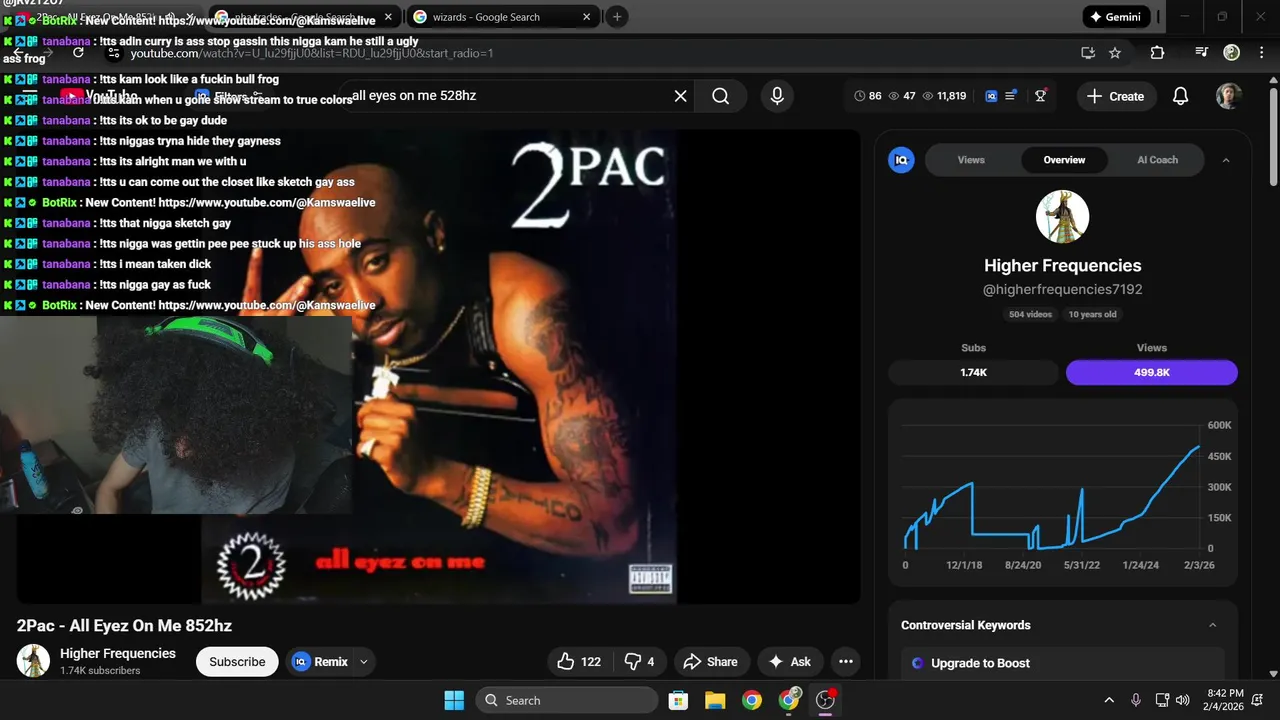Click the Higher Frequencies avatar in vidIQ panel
The image size is (1280, 720).
coord(1062,217)
